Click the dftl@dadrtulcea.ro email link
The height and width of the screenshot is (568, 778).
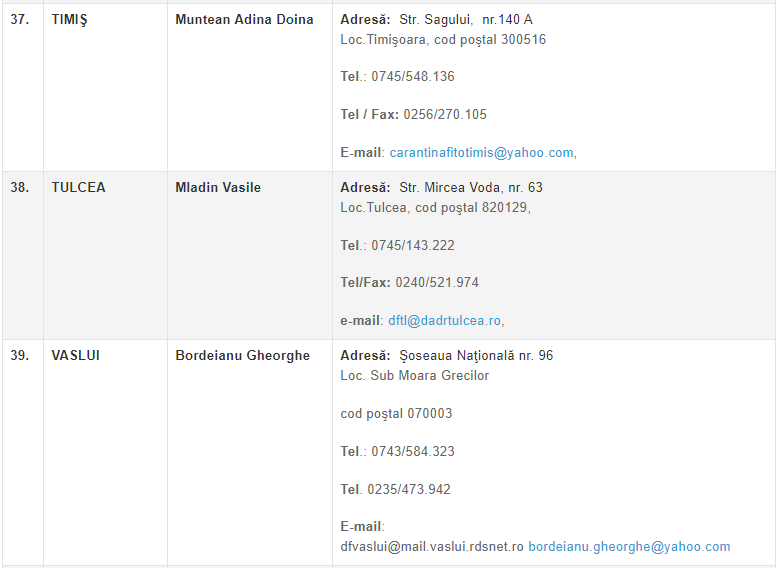point(445,321)
